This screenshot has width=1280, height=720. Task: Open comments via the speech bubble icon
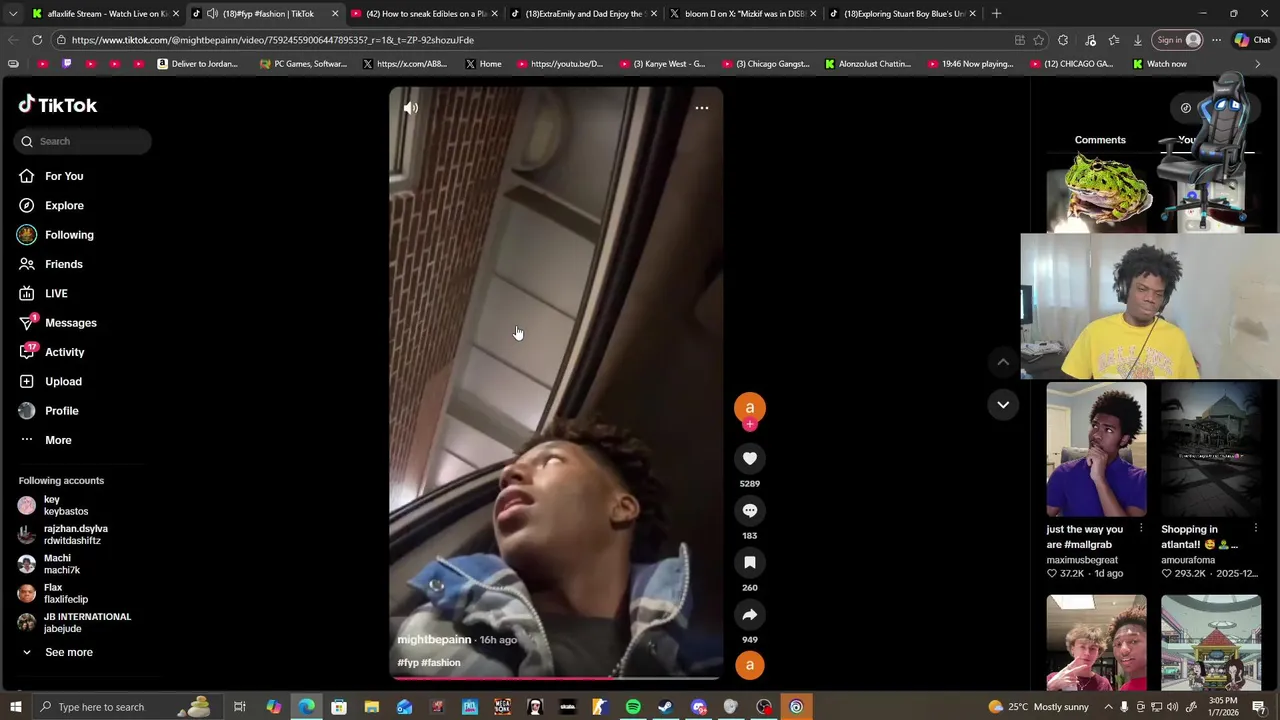[x=750, y=510]
